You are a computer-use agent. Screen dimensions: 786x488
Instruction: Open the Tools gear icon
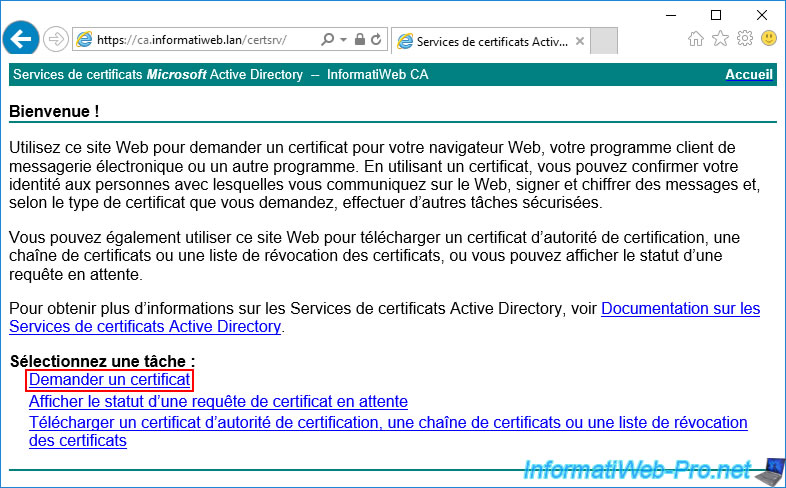coord(745,38)
